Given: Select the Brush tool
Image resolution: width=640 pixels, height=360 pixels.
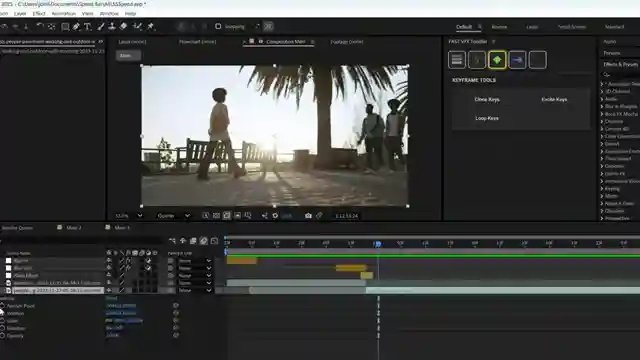Looking at the screenshot, I should [x=101, y=27].
